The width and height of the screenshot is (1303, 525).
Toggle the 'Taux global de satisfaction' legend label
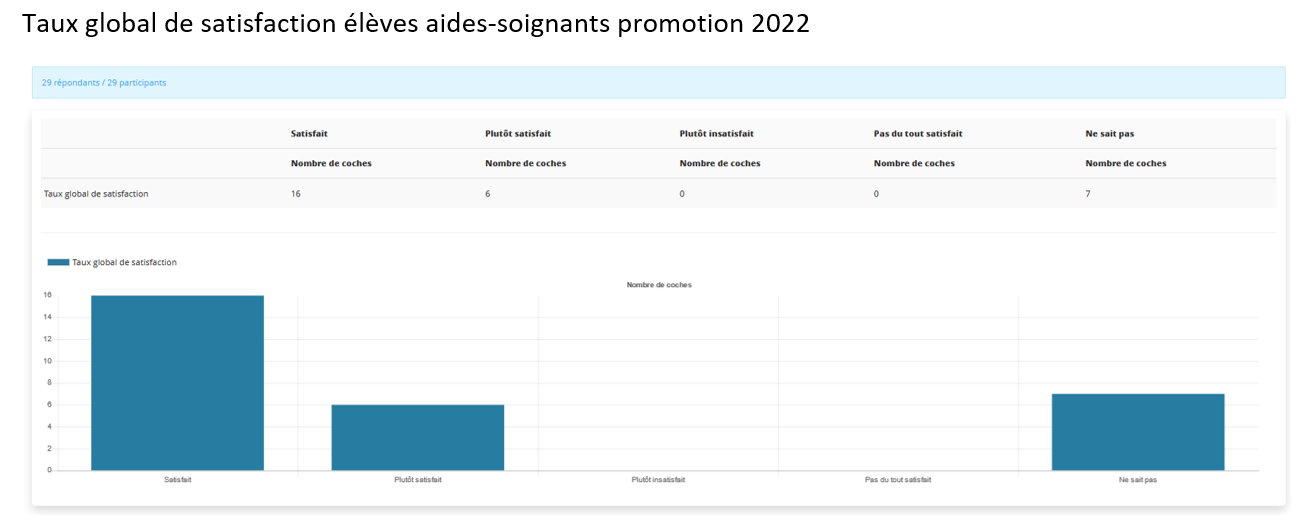[125, 262]
